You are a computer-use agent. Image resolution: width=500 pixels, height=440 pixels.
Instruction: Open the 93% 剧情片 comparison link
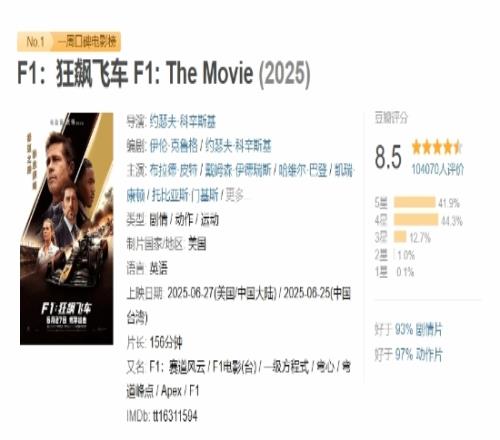click(x=418, y=330)
